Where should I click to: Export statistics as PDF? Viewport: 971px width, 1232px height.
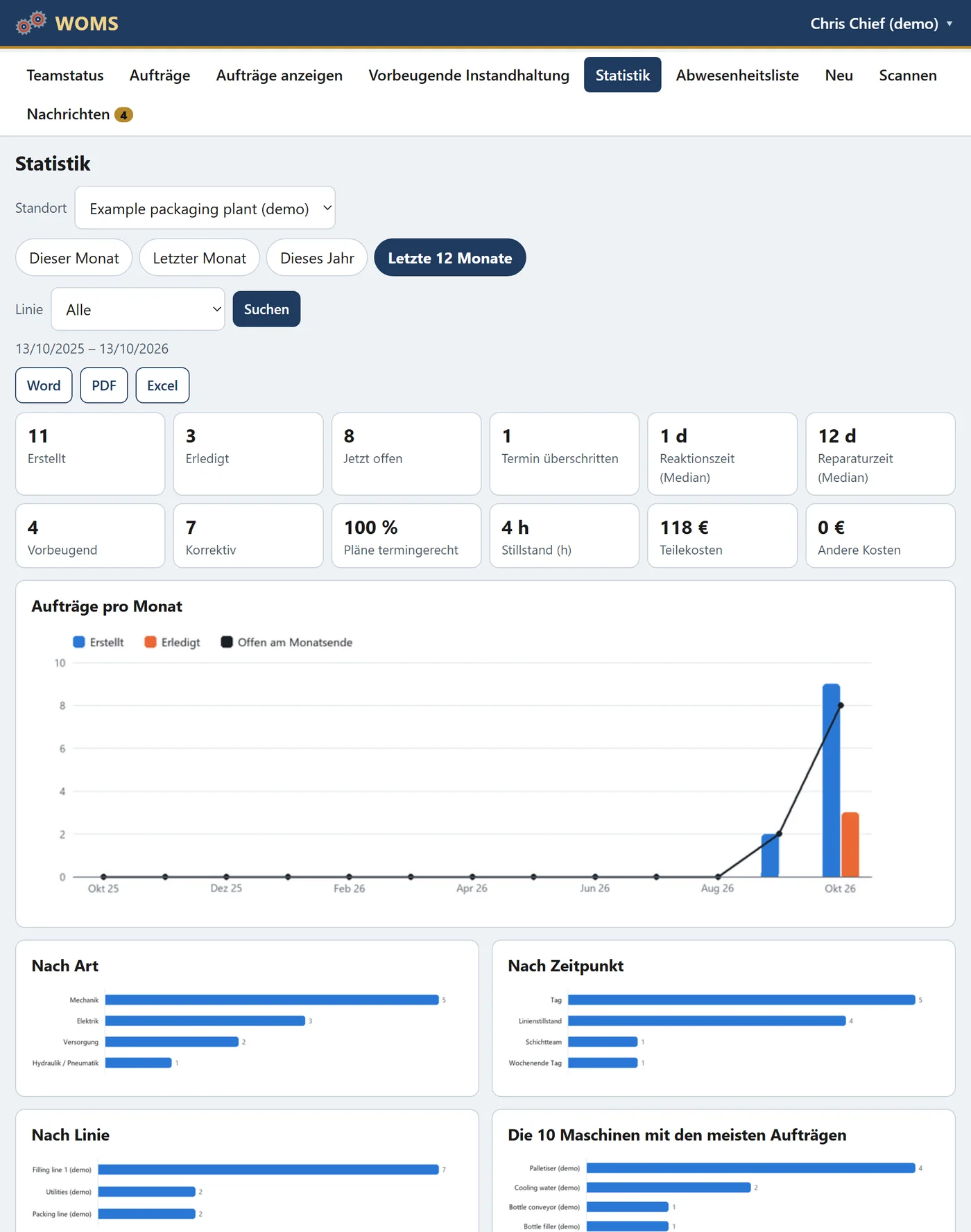[x=104, y=385]
